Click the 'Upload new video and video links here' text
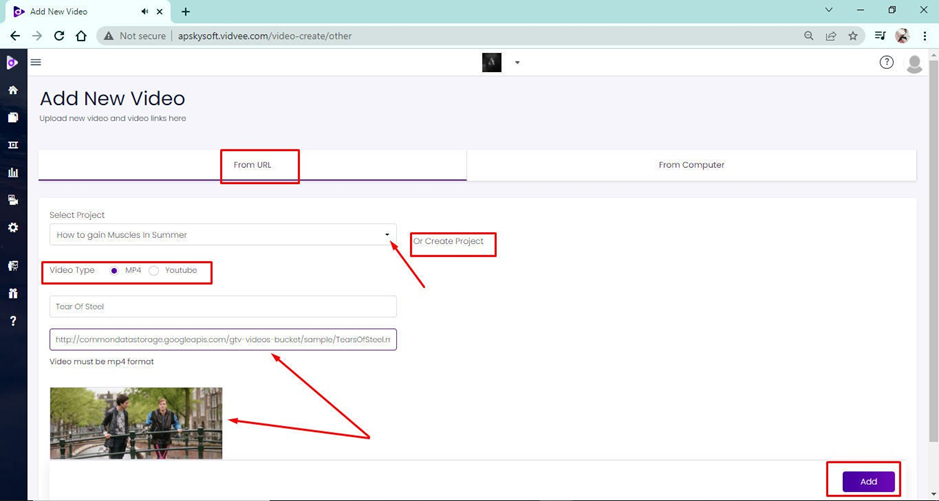The width and height of the screenshot is (939, 501). tap(113, 119)
